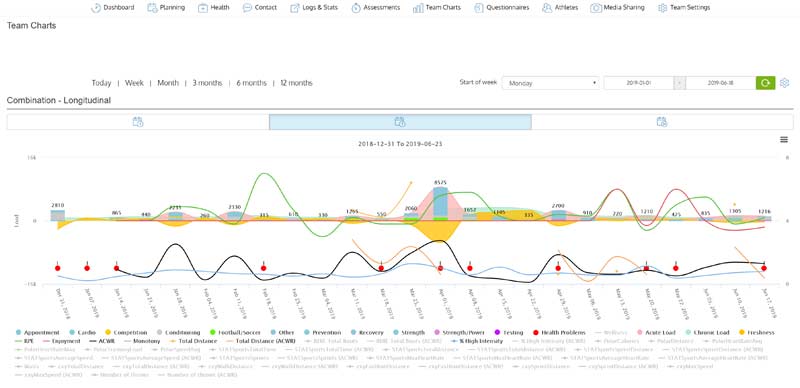This screenshot has width=800, height=388.
Task: Open the Questionnaires section
Action: 502,8
